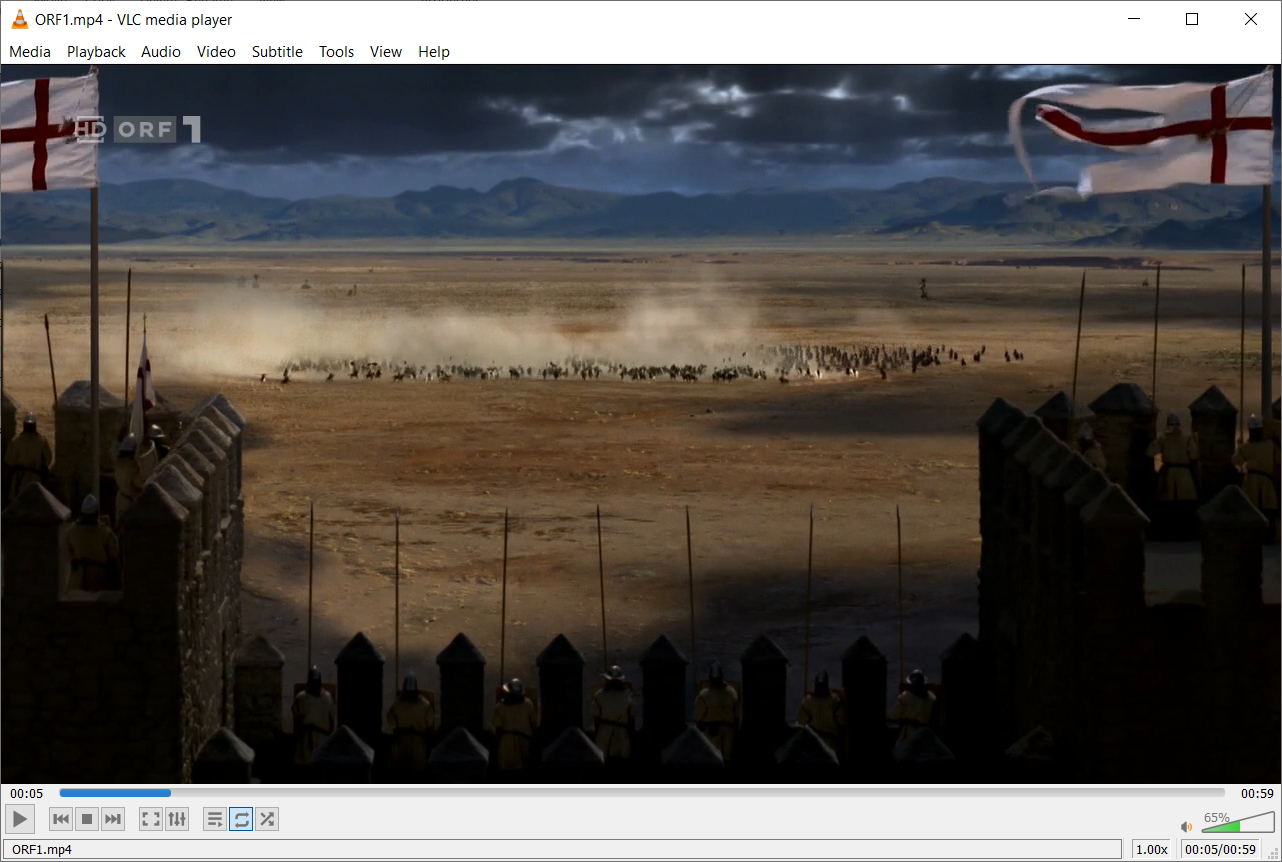This screenshot has width=1282, height=862.
Task: Open the Media menu
Action: click(30, 52)
